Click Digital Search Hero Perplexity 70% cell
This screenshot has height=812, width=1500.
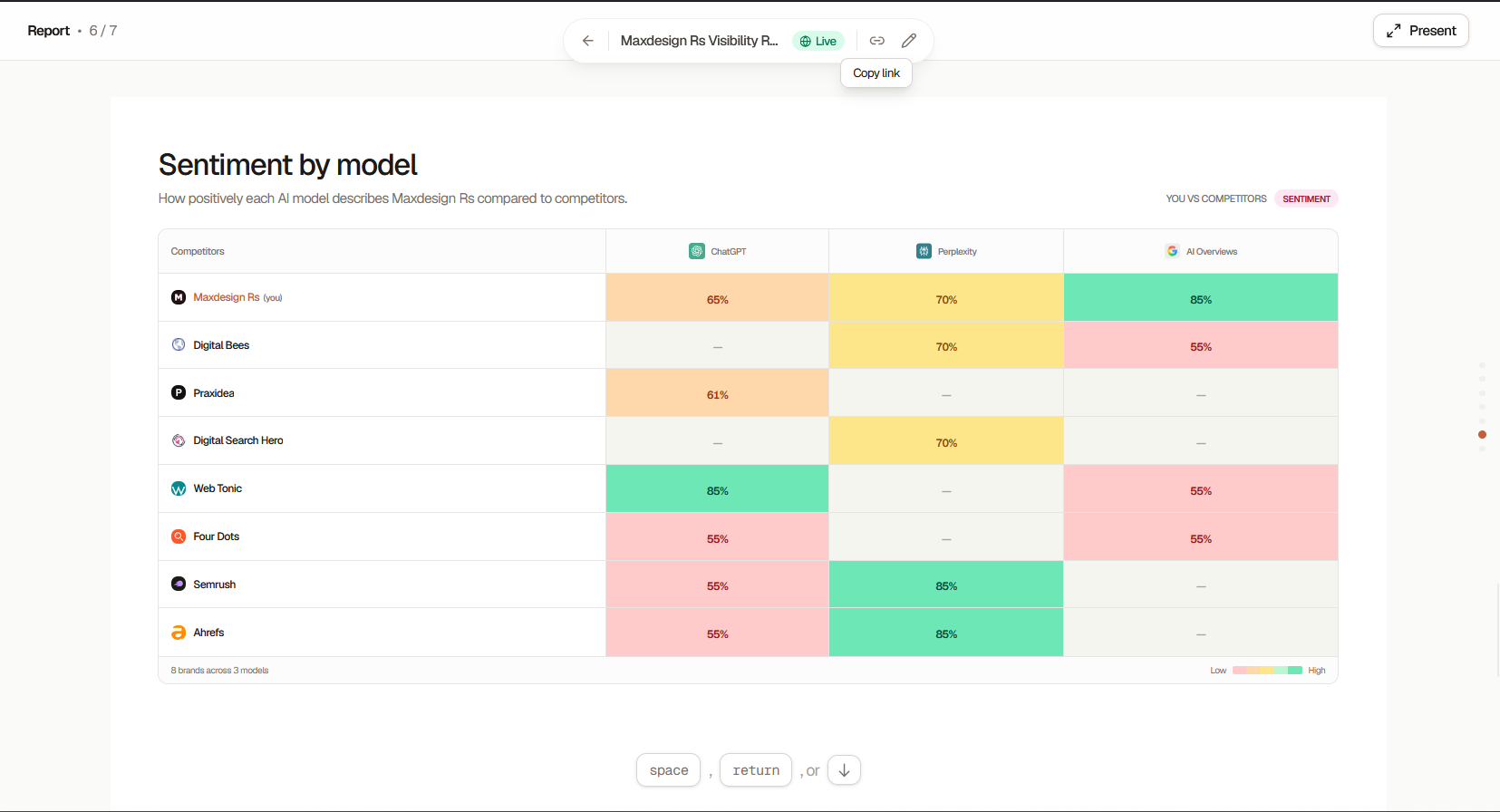946,441
